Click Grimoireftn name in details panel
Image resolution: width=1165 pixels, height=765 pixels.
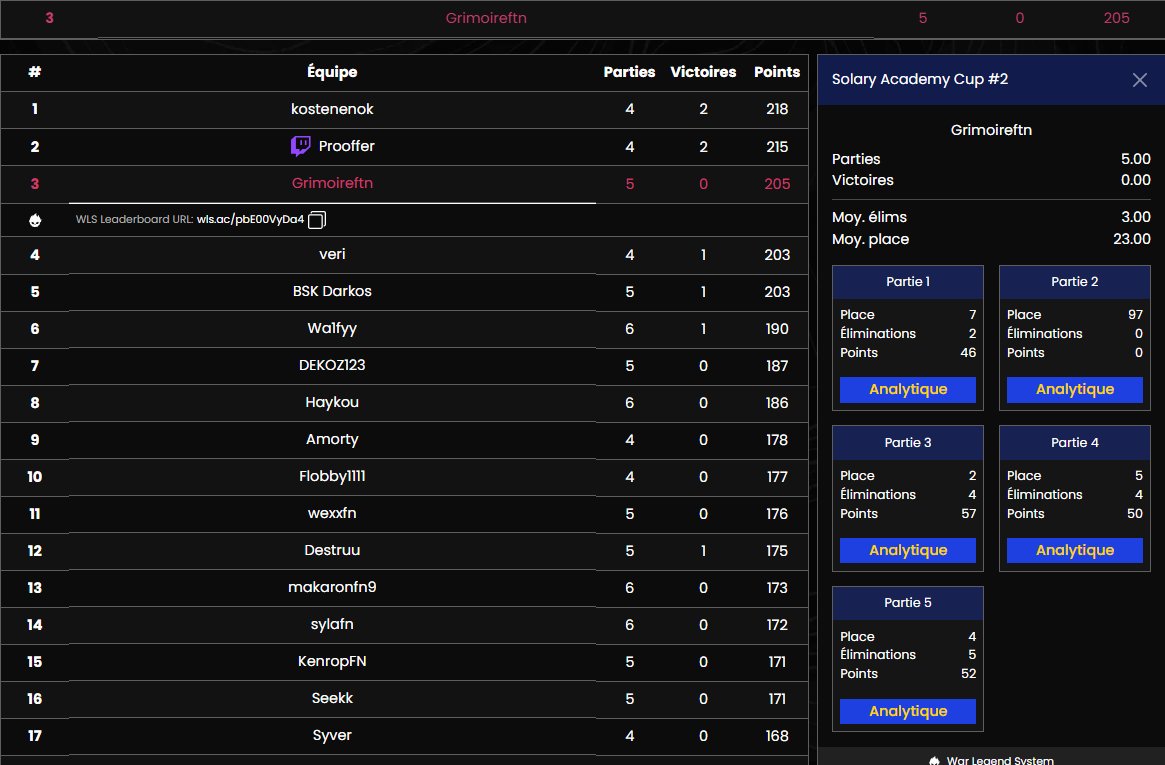991,130
